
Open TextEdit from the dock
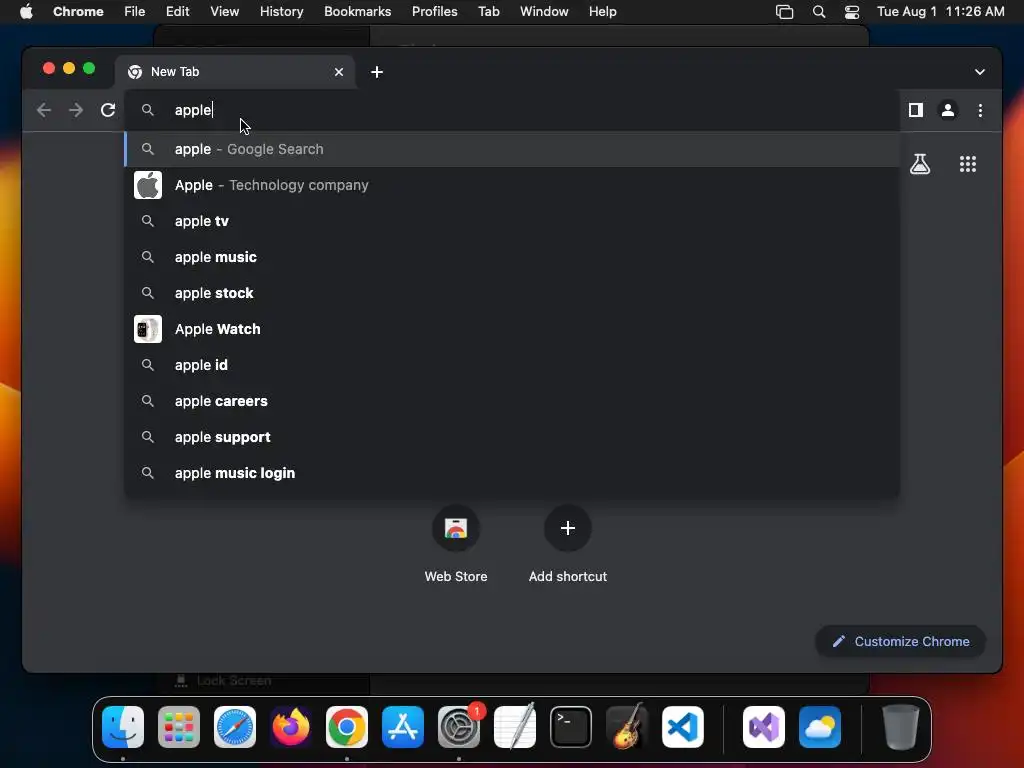[515, 727]
